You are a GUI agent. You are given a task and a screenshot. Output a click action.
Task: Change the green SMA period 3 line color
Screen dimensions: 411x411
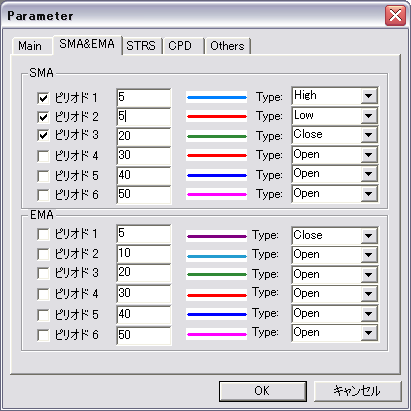point(217,136)
